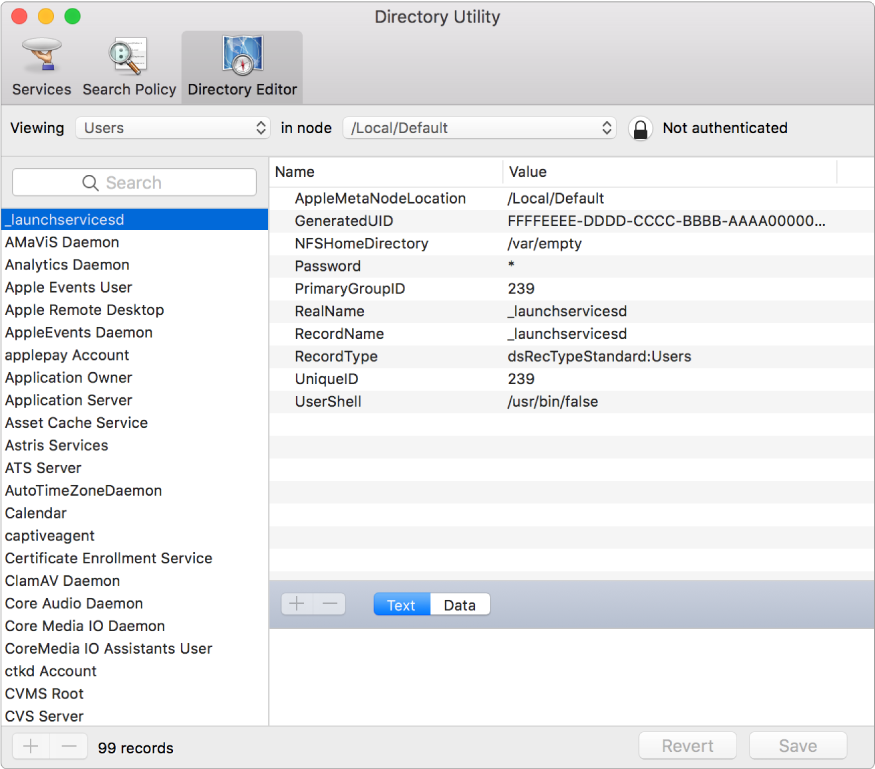Switch value display to Text

(x=400, y=604)
